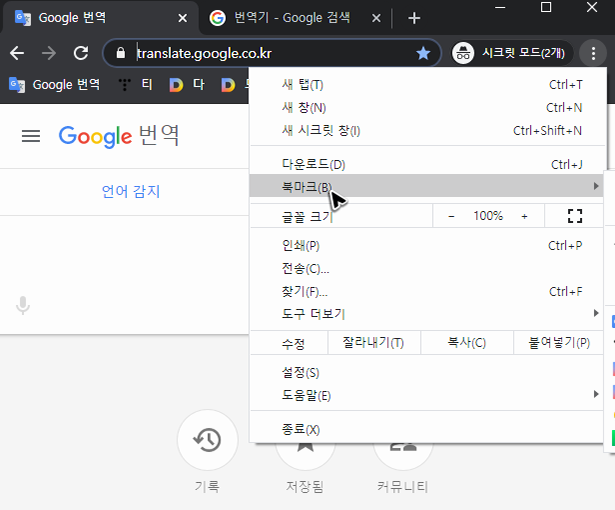Image resolution: width=615 pixels, height=510 pixels.
Task: Open a new tab with plus button
Action: pos(414,18)
